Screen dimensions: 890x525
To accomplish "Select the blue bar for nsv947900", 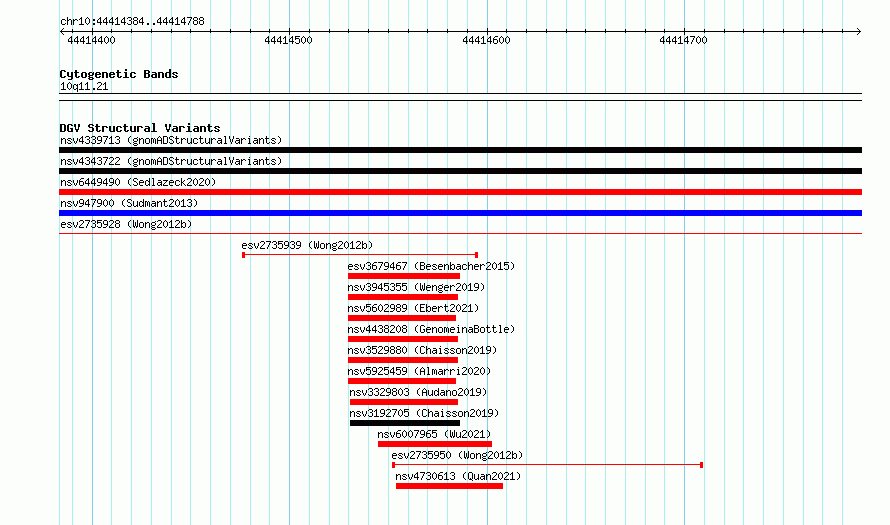I will coord(460,213).
